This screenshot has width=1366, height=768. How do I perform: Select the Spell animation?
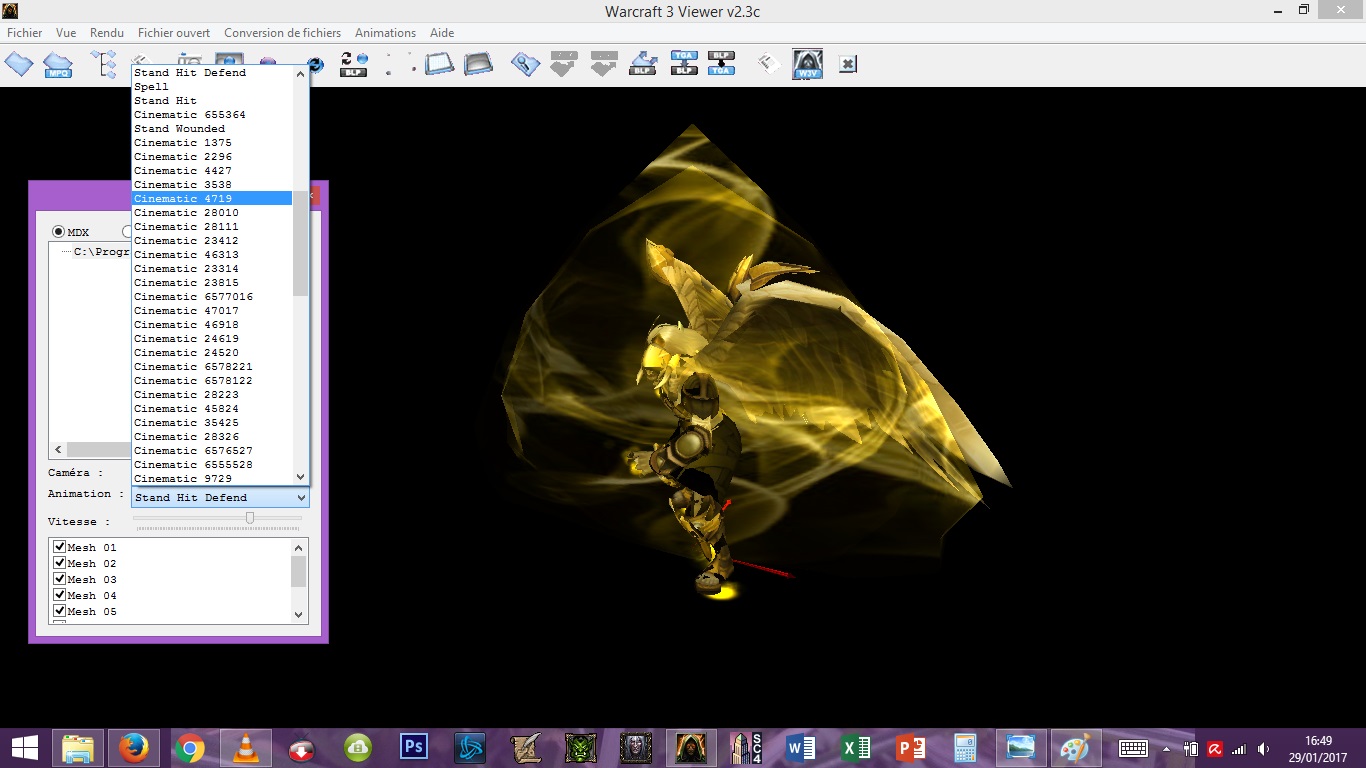pyautogui.click(x=212, y=86)
